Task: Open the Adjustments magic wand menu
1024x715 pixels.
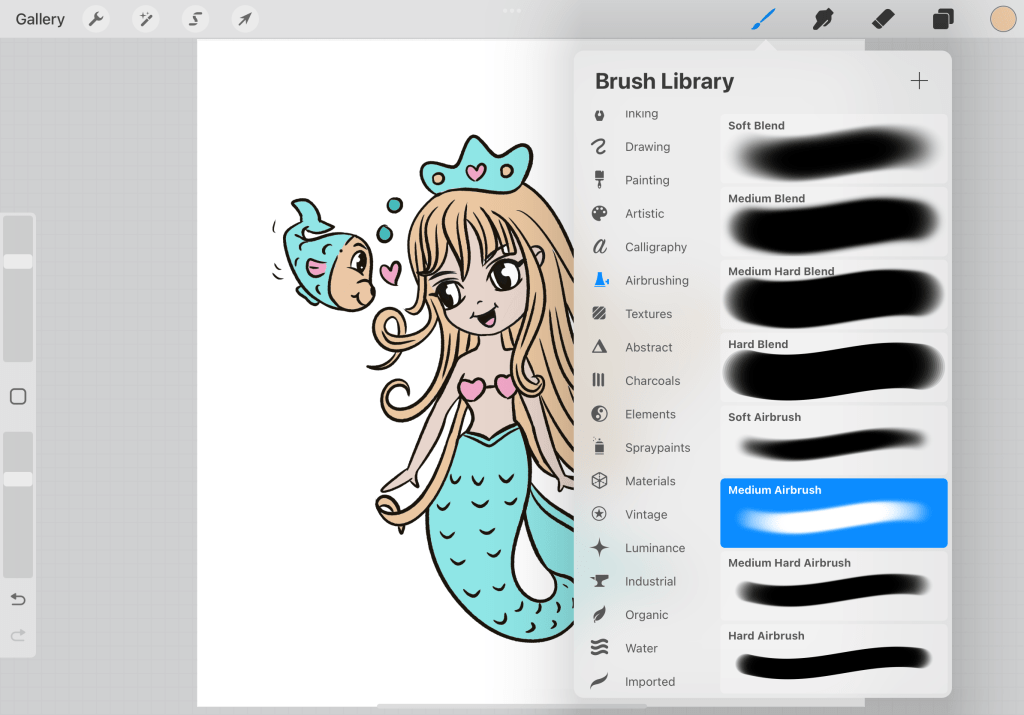Action: pyautogui.click(x=146, y=19)
